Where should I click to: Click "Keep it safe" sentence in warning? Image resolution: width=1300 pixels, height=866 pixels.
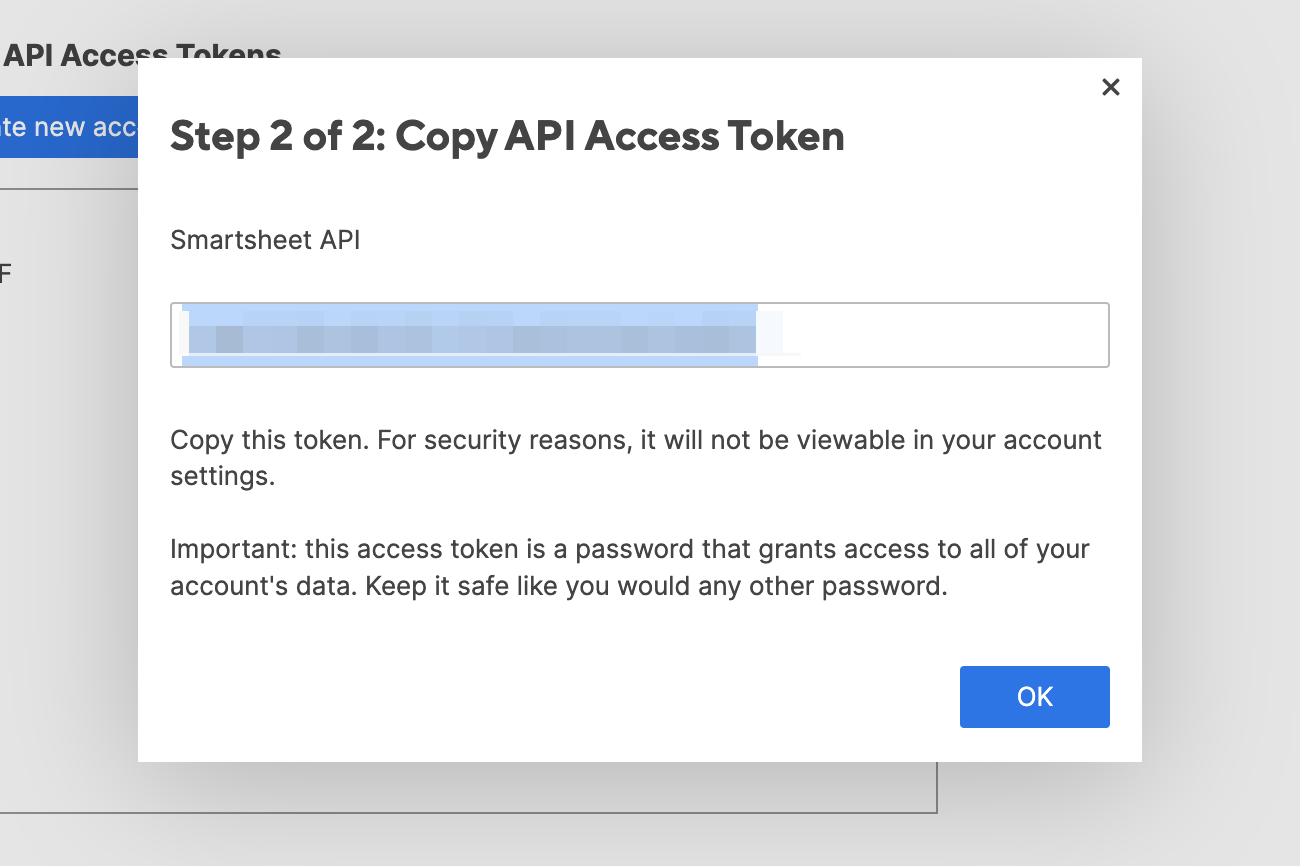[460, 586]
